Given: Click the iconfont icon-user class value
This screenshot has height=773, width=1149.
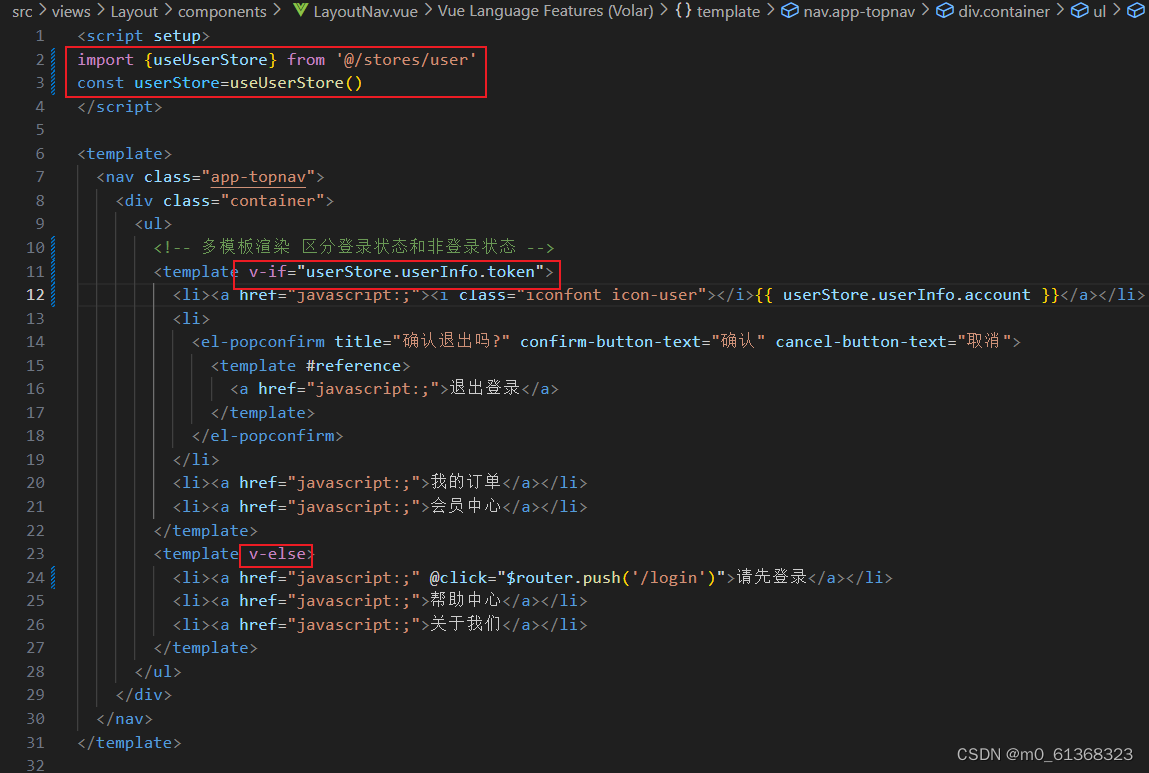Looking at the screenshot, I should [610, 295].
